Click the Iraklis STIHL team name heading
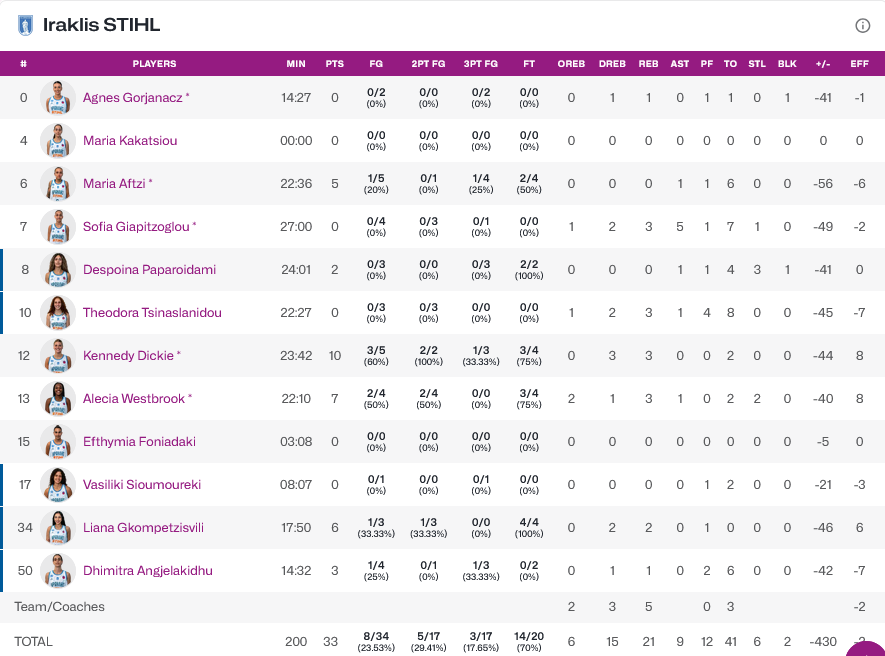 101,25
